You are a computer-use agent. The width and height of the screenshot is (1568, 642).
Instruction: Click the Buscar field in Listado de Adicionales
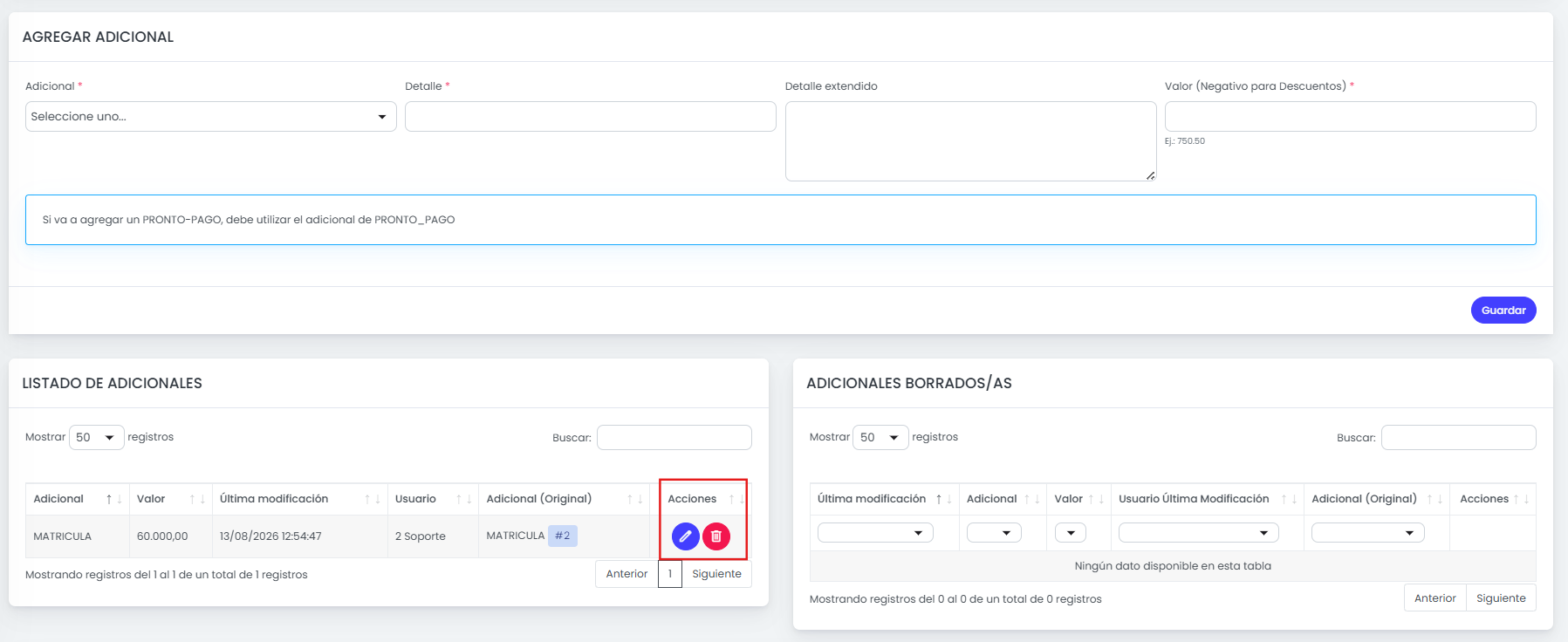click(x=674, y=438)
